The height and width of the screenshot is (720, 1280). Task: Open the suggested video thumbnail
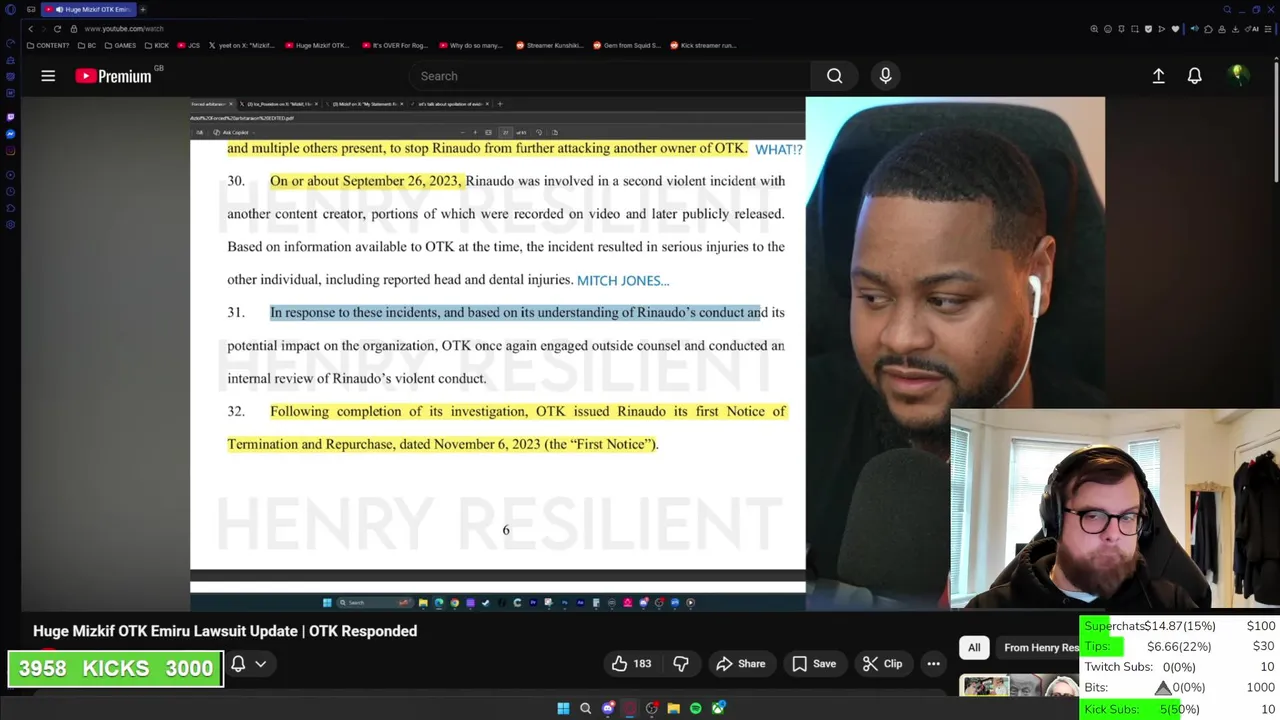click(x=1018, y=686)
